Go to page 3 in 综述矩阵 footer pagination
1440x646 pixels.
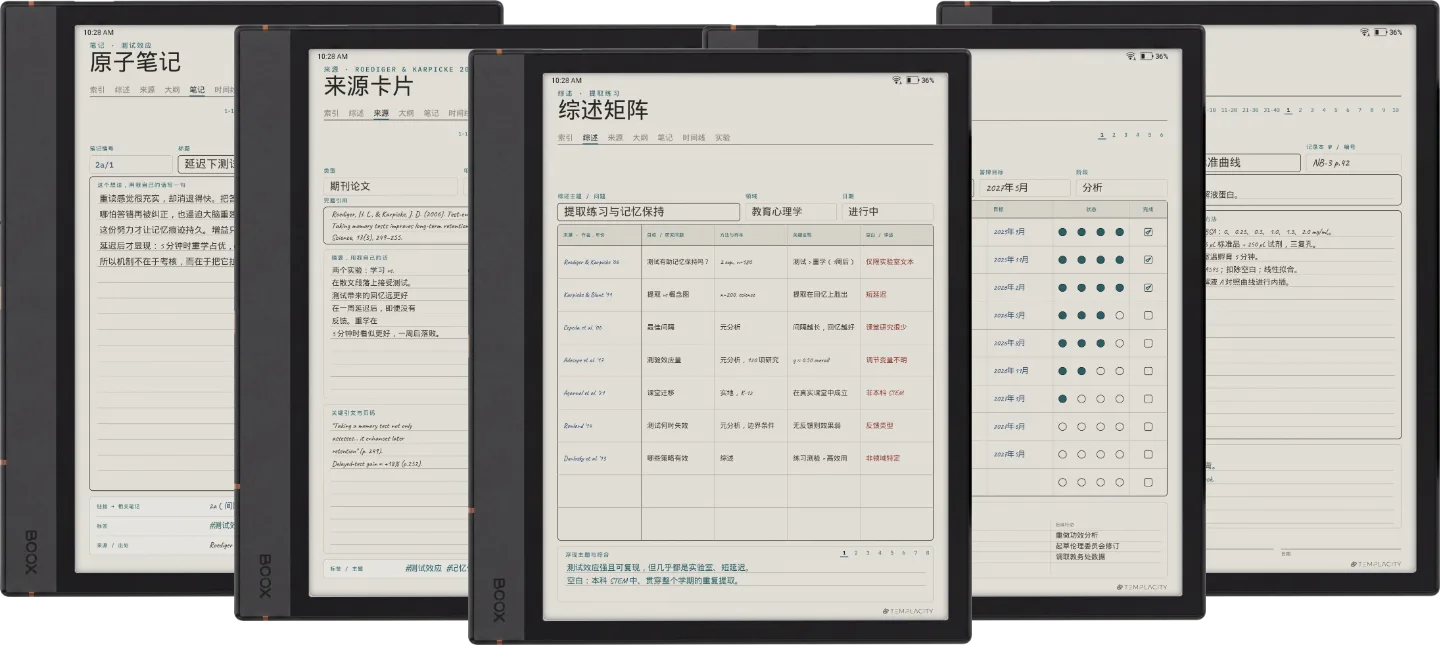point(868,552)
